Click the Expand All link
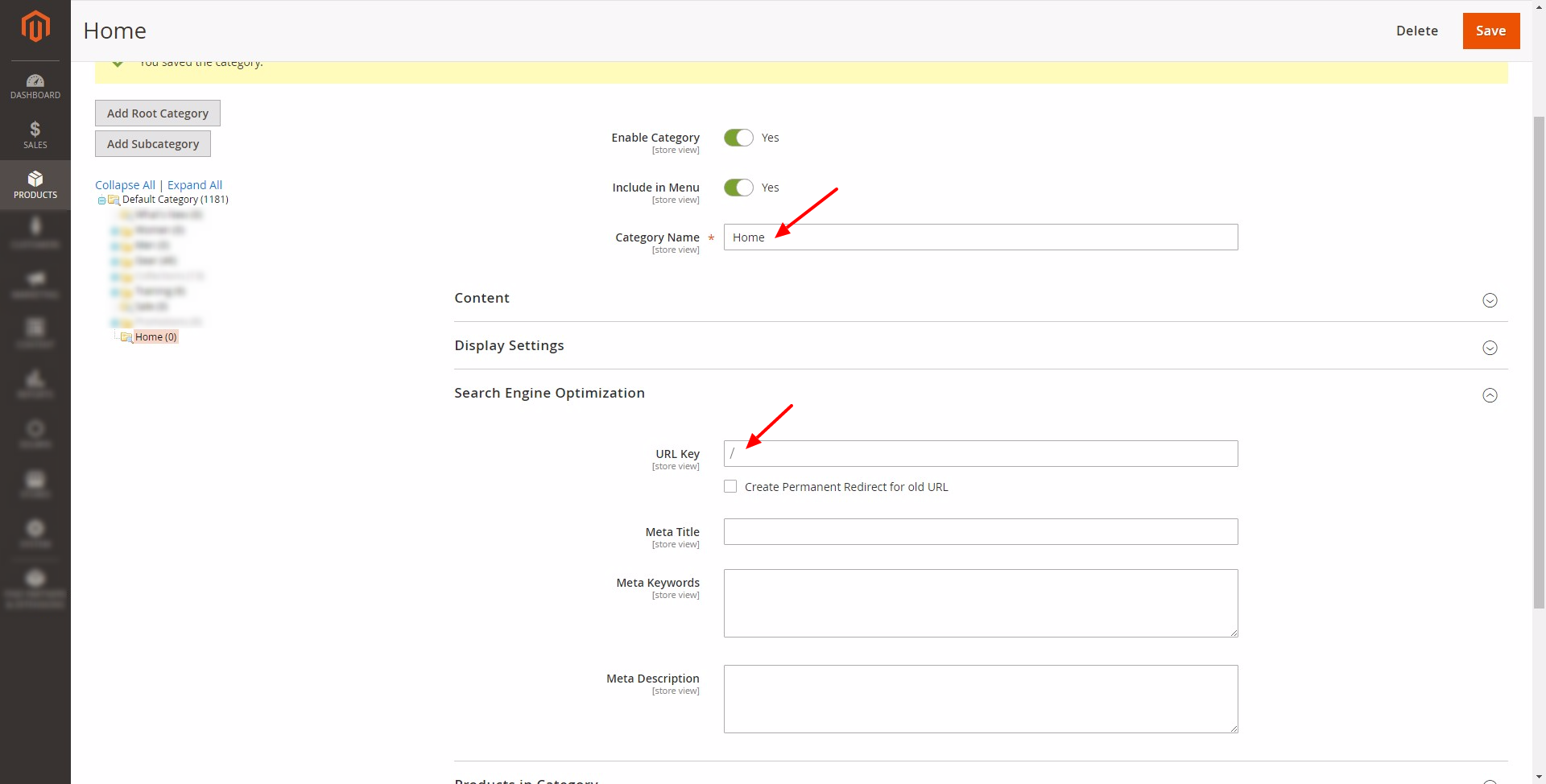The image size is (1546, 784). [194, 184]
